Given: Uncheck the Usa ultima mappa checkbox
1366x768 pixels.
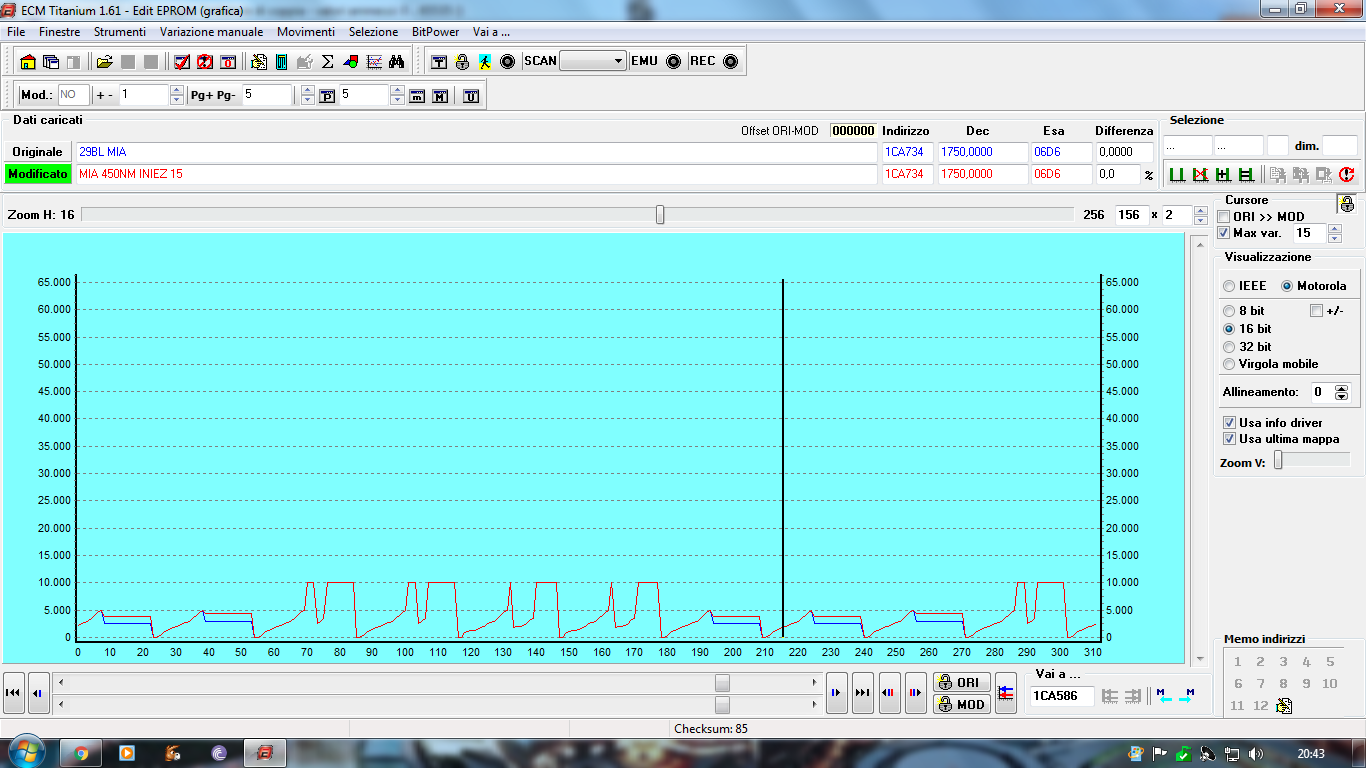Looking at the screenshot, I should click(x=1229, y=439).
